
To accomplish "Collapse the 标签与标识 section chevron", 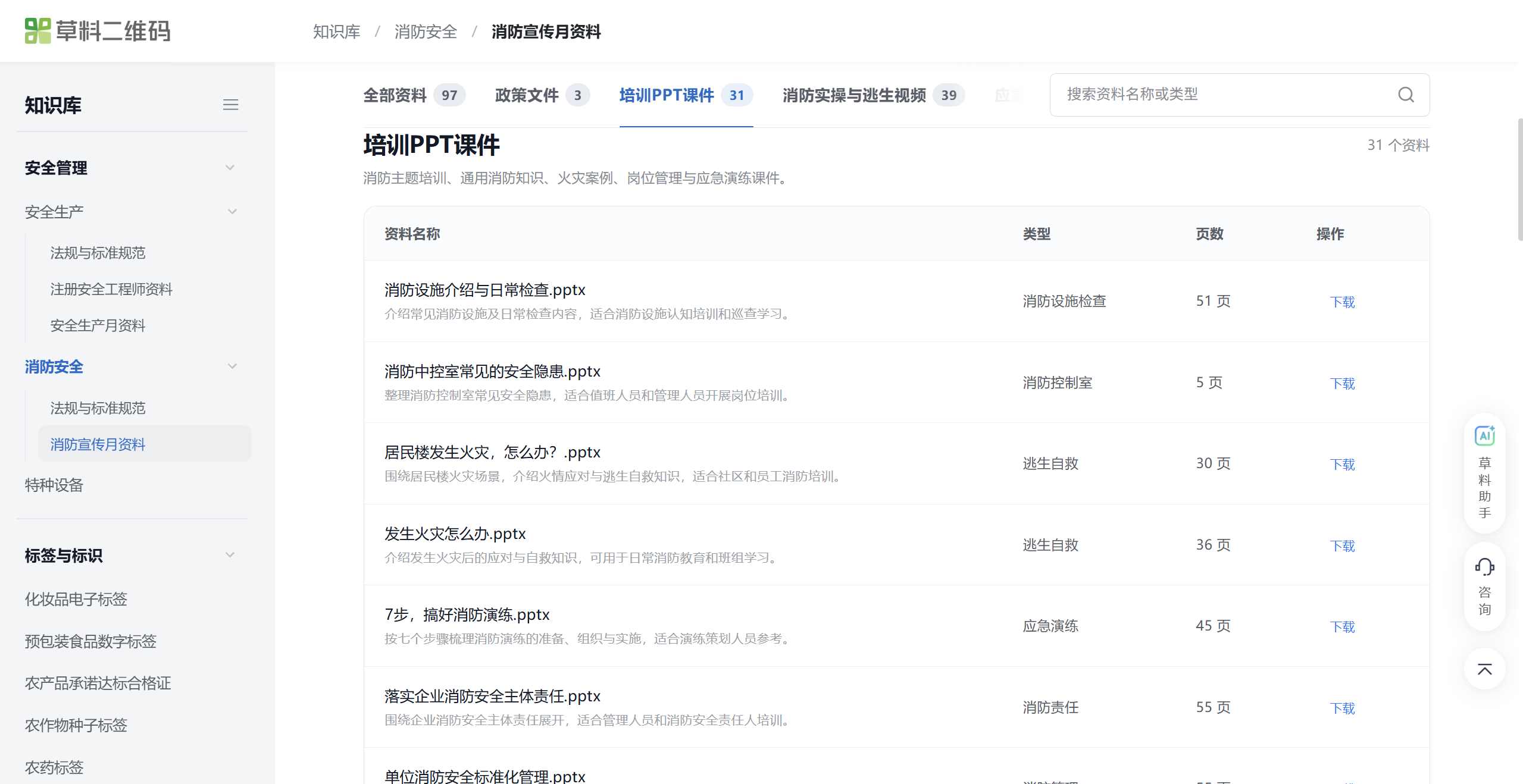I will pos(230,555).
